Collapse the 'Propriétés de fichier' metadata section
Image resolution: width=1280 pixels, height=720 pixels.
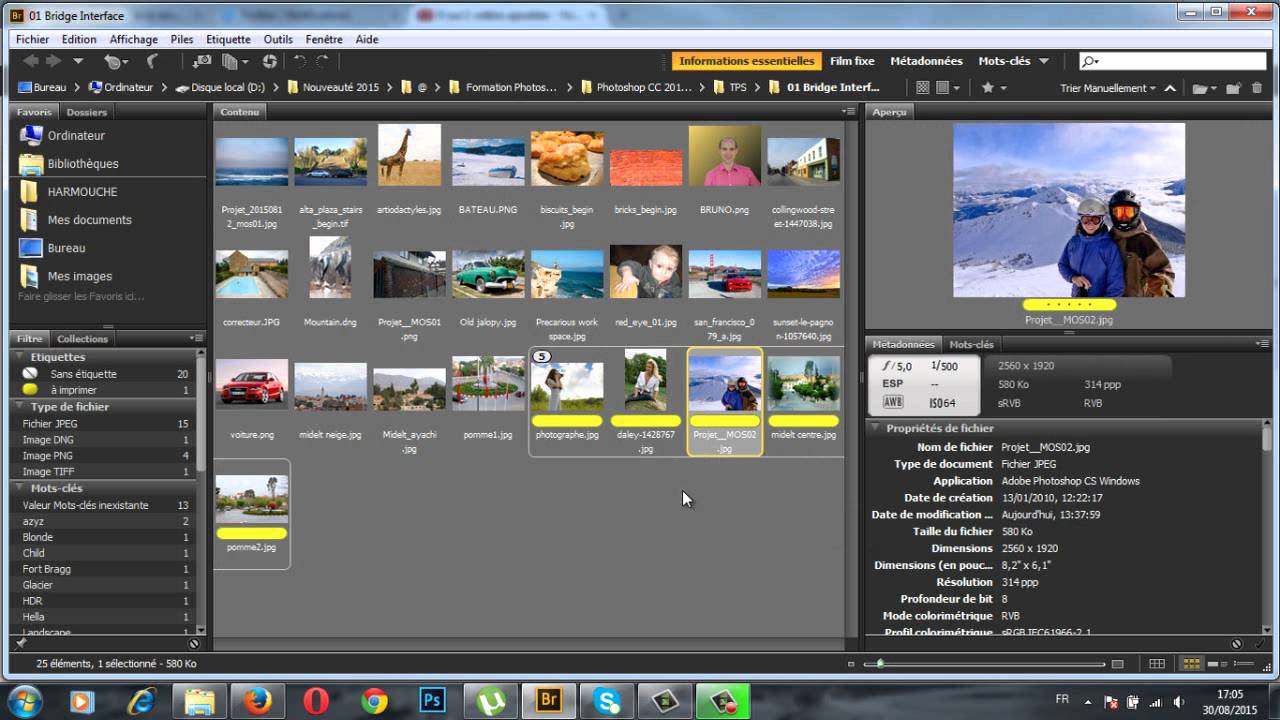(876, 428)
